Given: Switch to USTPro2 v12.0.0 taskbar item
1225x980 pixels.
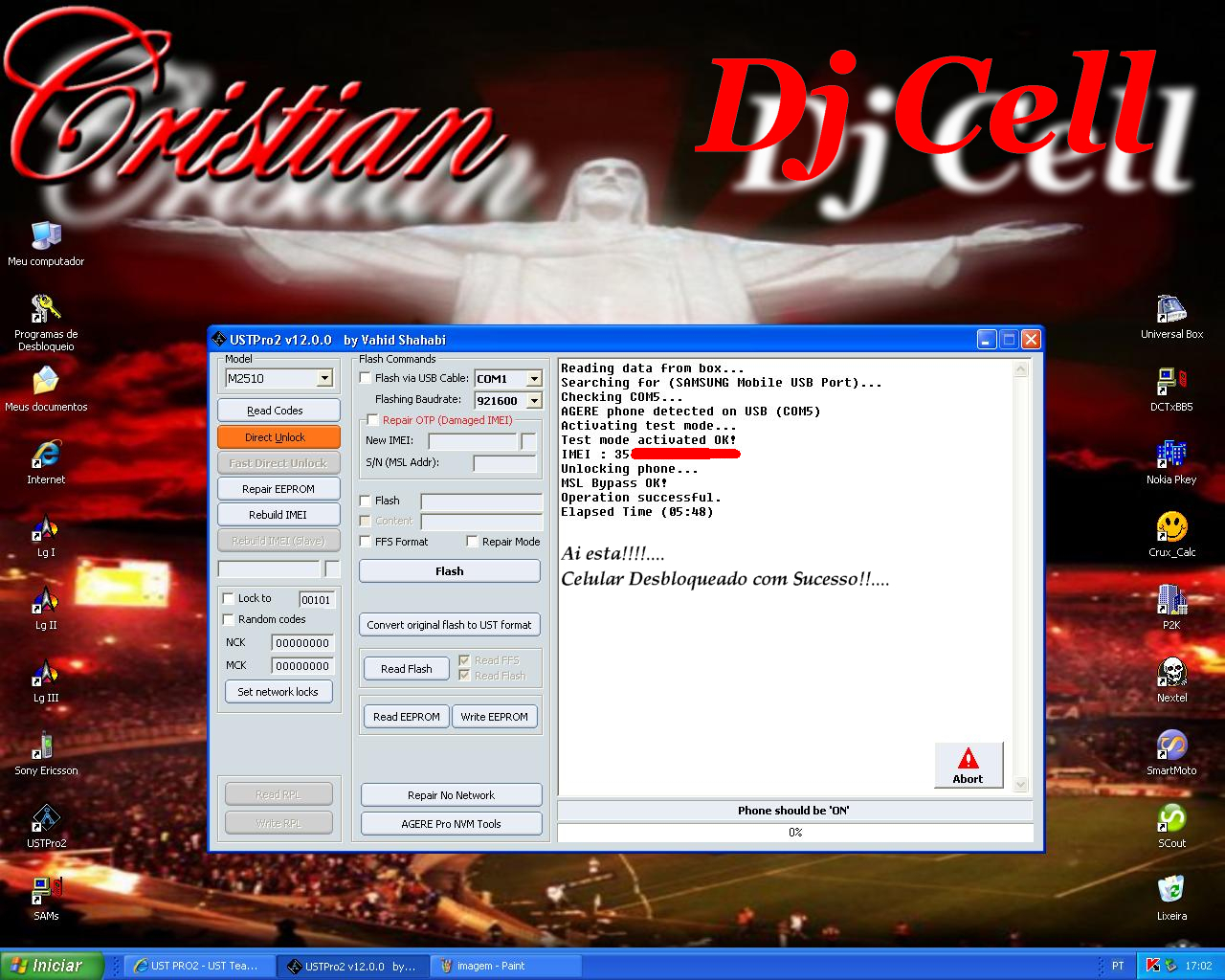Looking at the screenshot, I should pos(354,966).
